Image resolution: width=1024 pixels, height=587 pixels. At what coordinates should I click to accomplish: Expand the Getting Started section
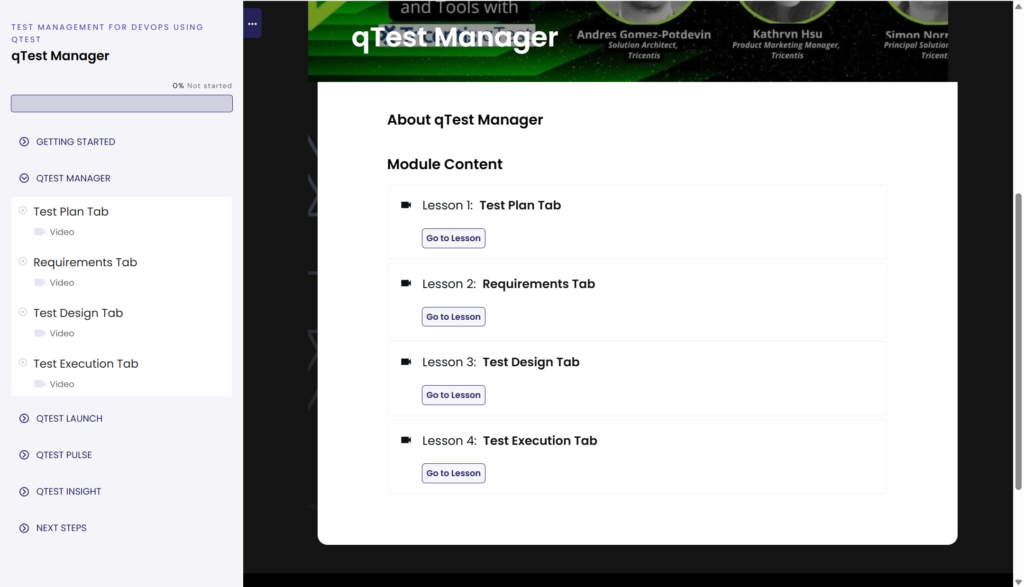[75, 142]
